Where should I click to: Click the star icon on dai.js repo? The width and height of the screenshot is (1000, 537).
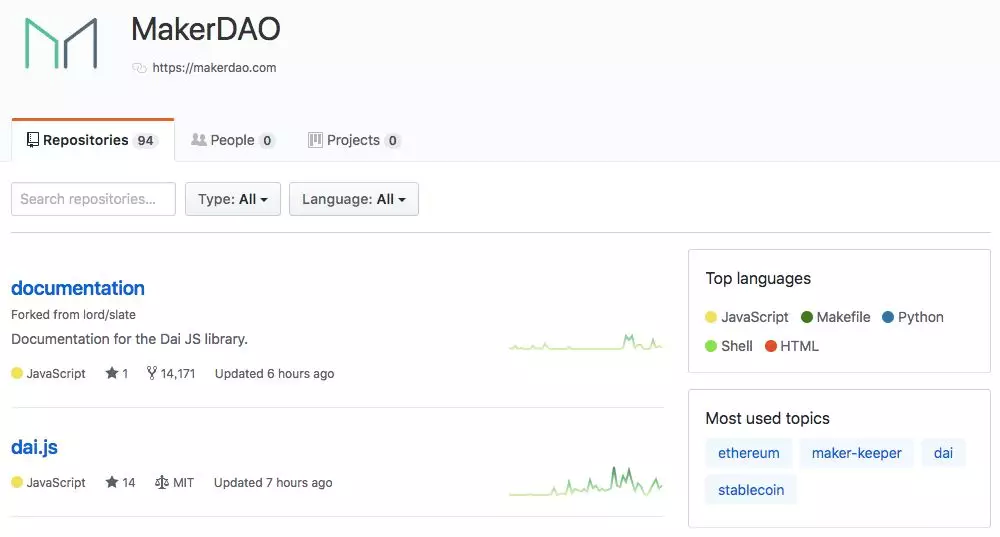point(112,482)
